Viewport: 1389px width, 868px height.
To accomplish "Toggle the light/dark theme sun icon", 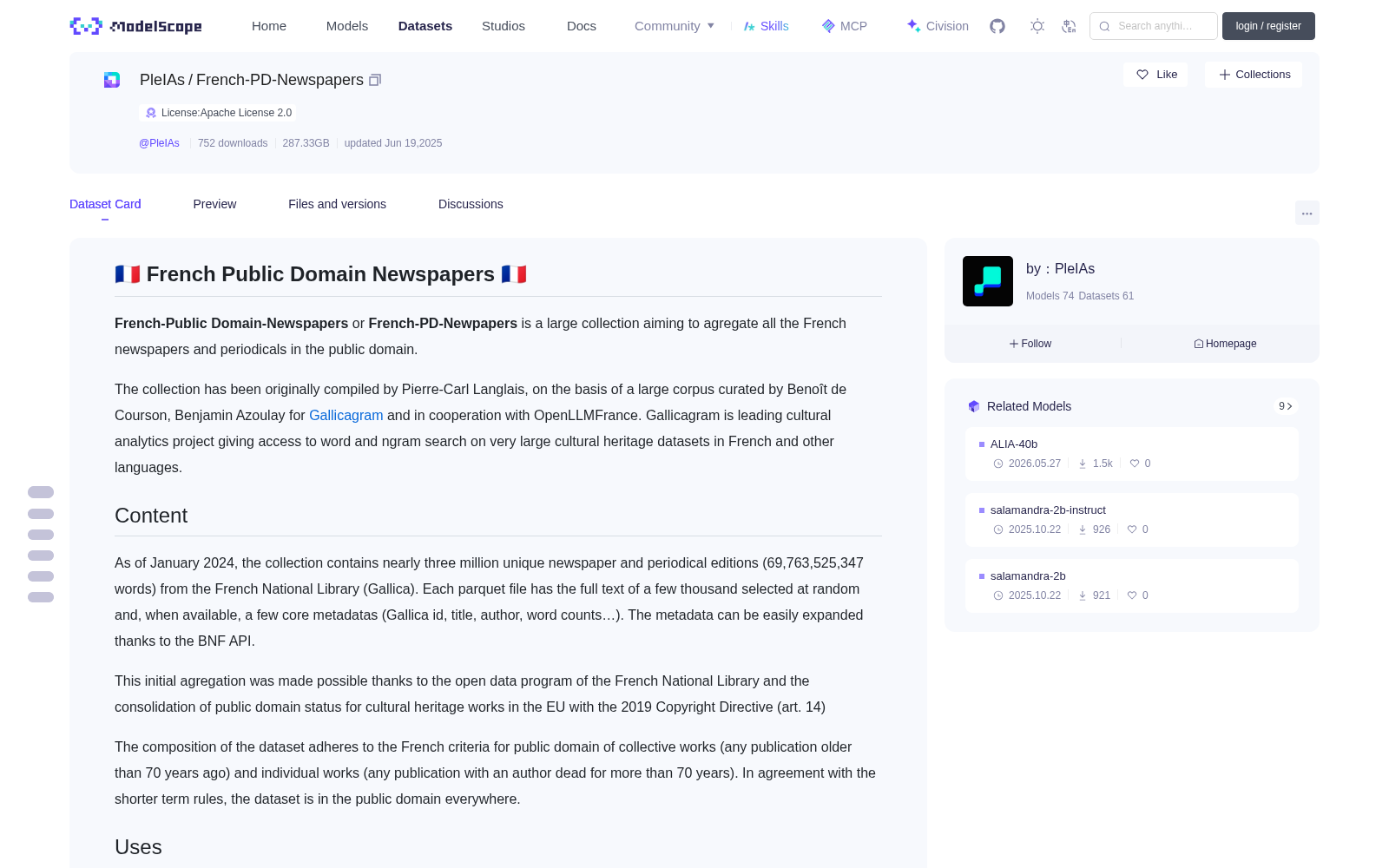I will click(x=1037, y=26).
